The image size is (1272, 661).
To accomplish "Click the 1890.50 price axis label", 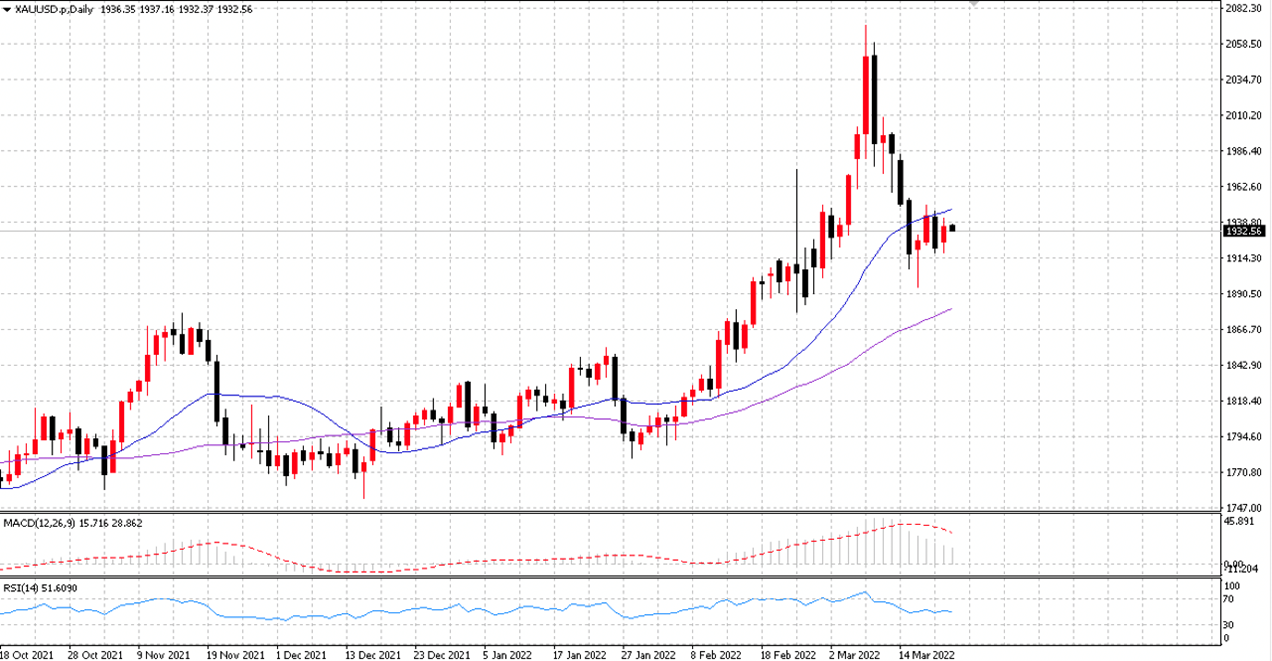I will click(x=1243, y=295).
